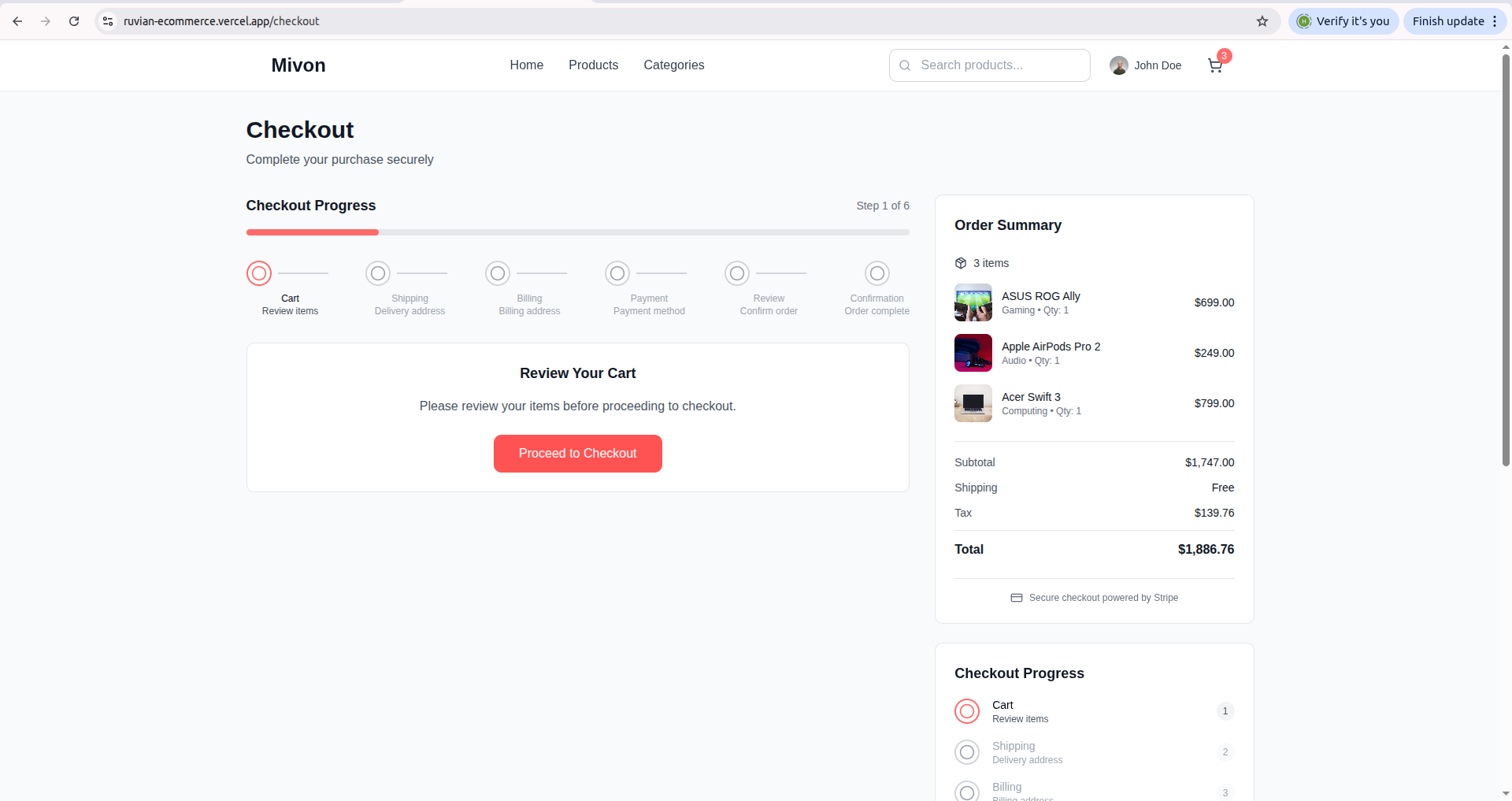Screen dimensions: 1512x801
Task: Bookmark this page with the star icon
Action: [x=1262, y=21]
